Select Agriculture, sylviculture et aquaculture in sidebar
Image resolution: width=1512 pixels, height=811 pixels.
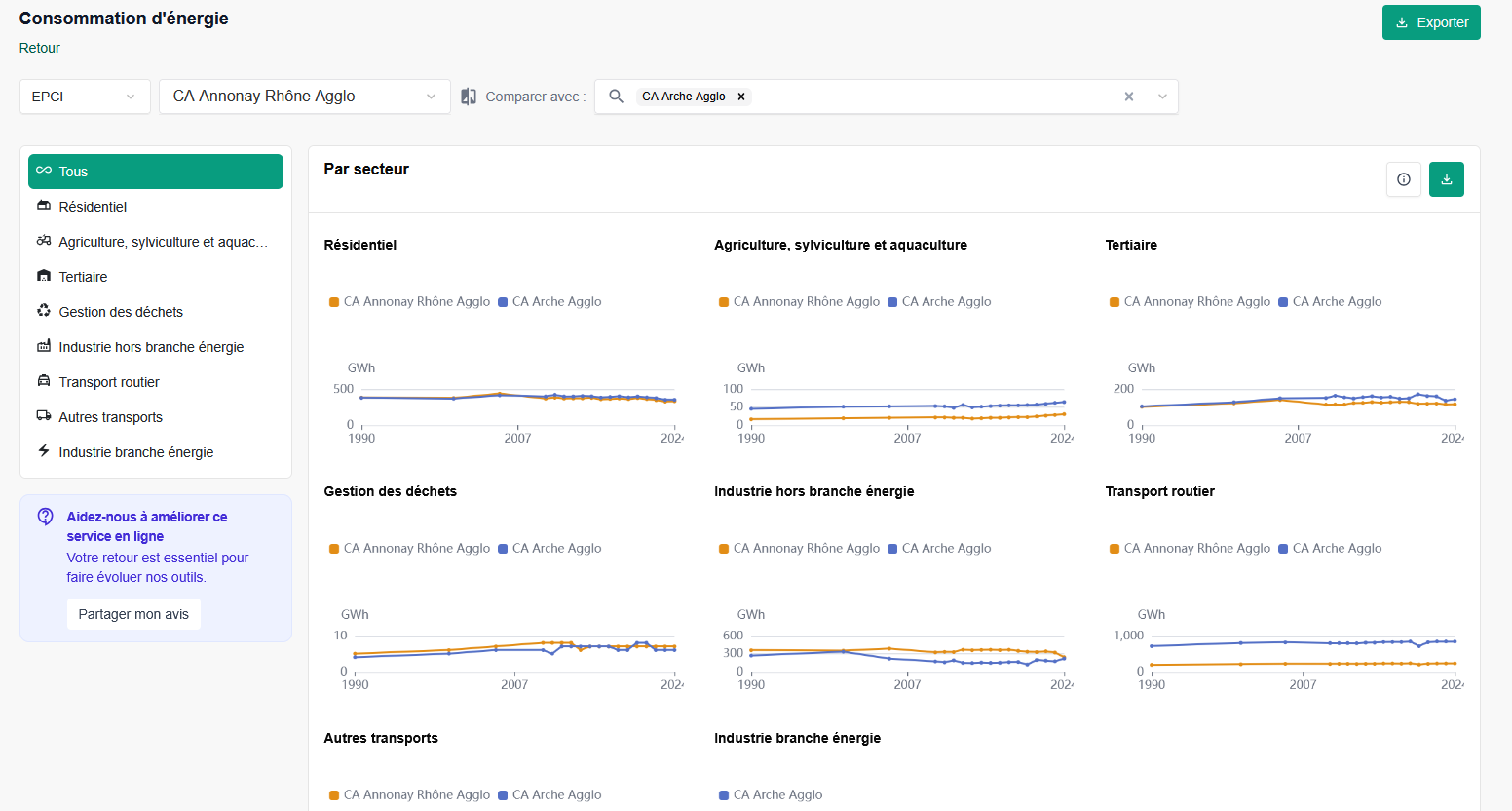coord(156,242)
